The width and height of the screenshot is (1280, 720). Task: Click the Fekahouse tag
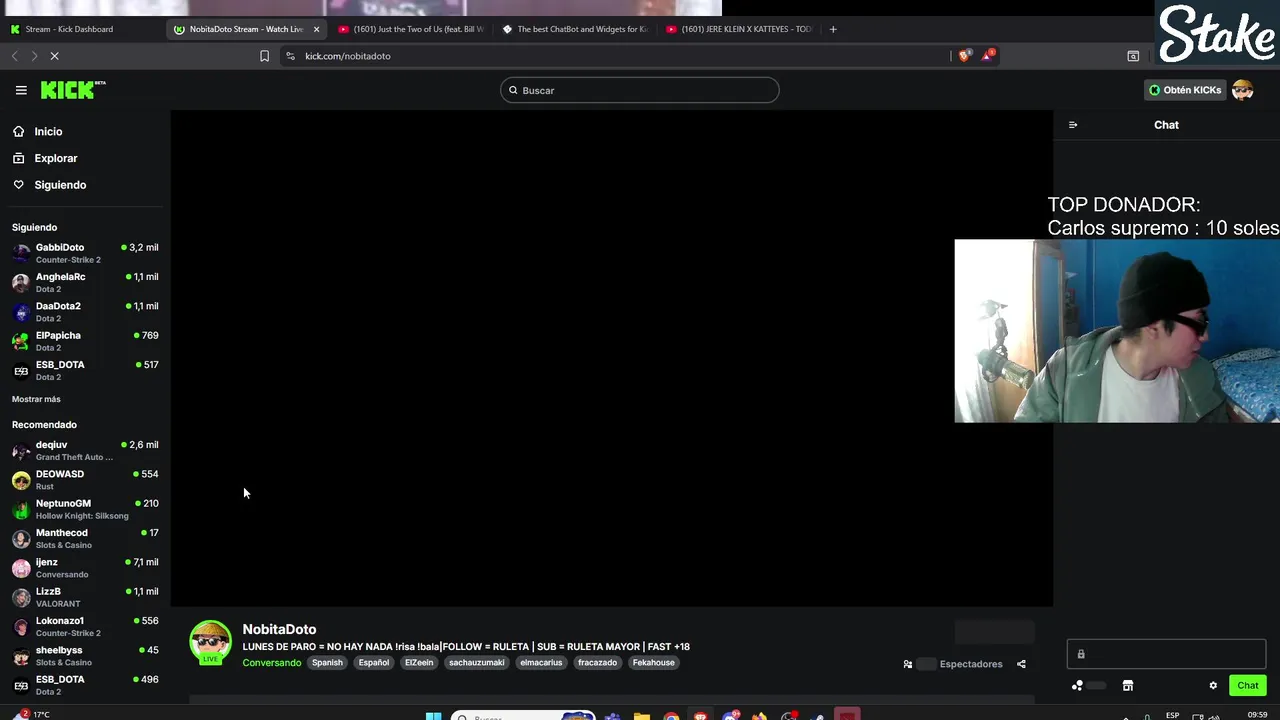click(x=654, y=663)
